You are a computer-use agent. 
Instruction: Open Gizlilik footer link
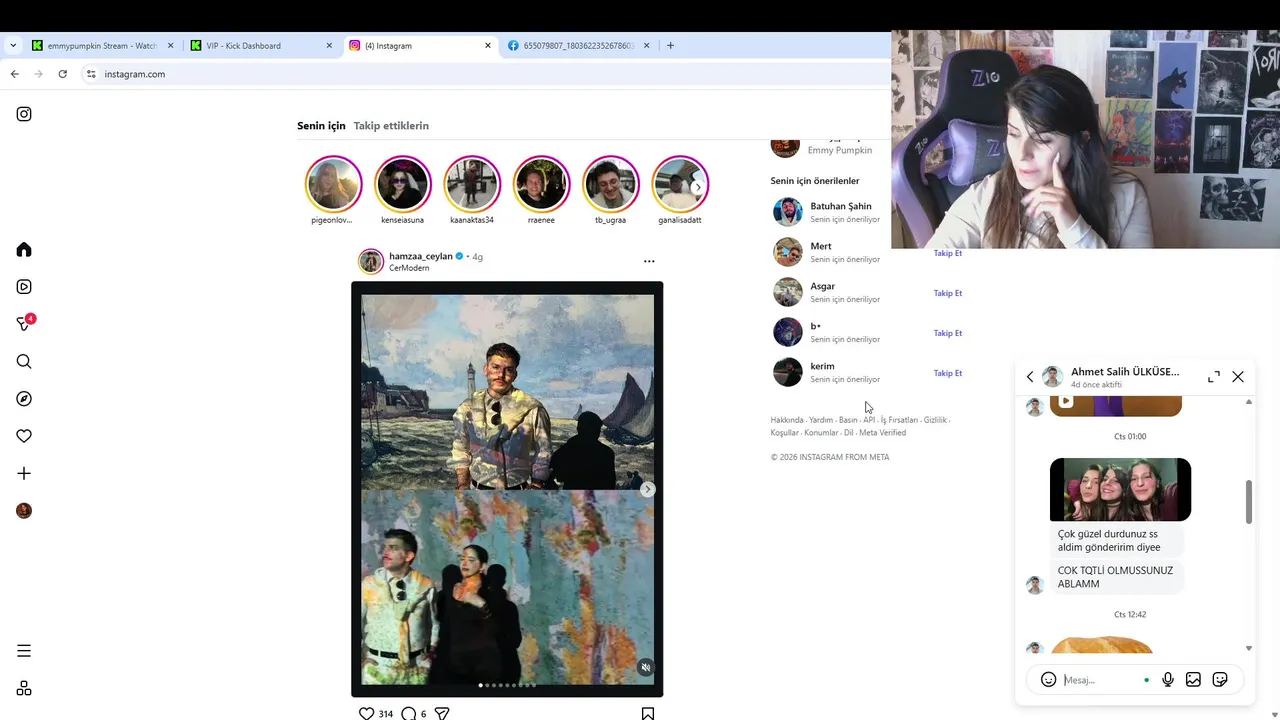(x=935, y=420)
